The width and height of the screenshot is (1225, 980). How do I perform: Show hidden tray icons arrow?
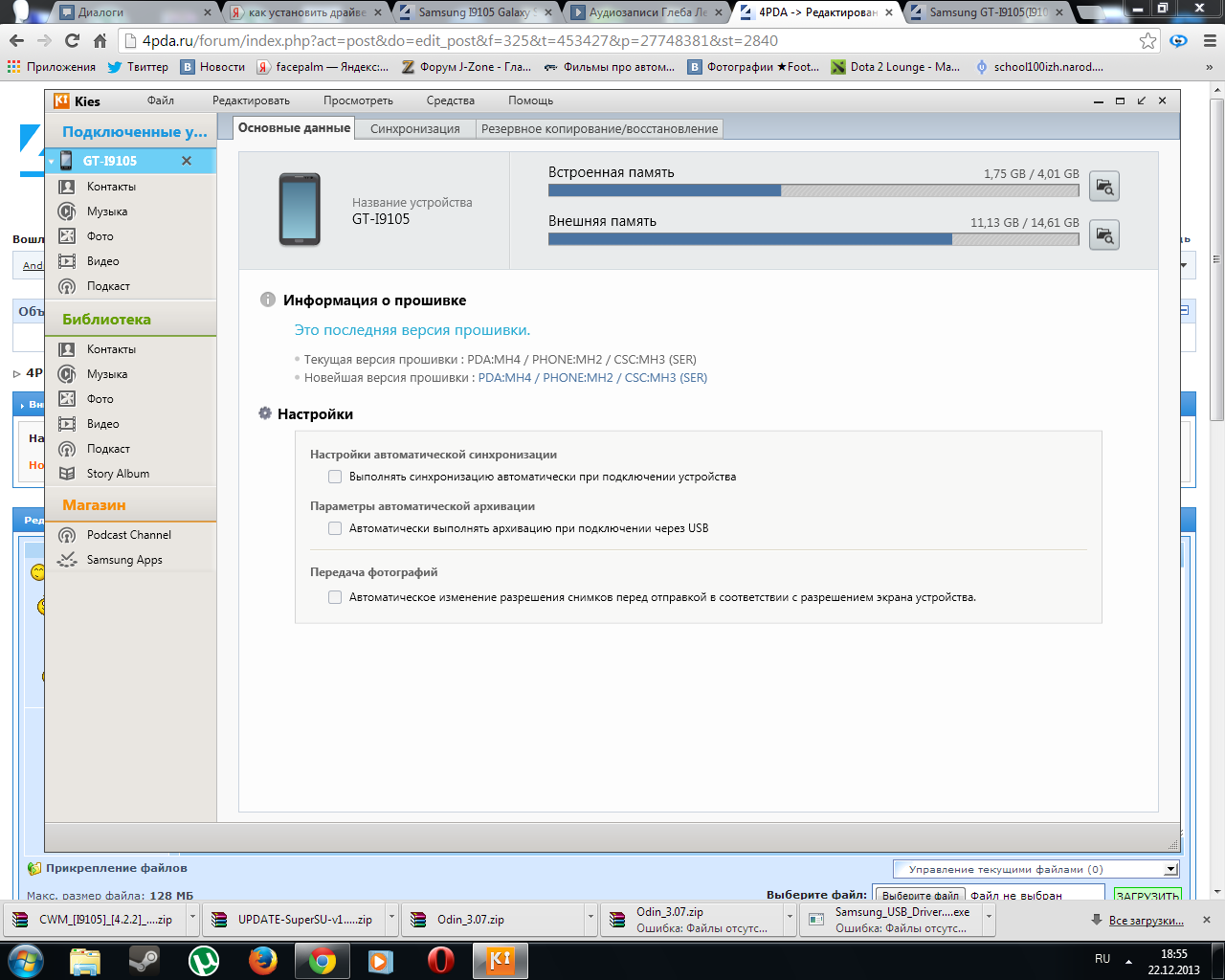point(1128,960)
